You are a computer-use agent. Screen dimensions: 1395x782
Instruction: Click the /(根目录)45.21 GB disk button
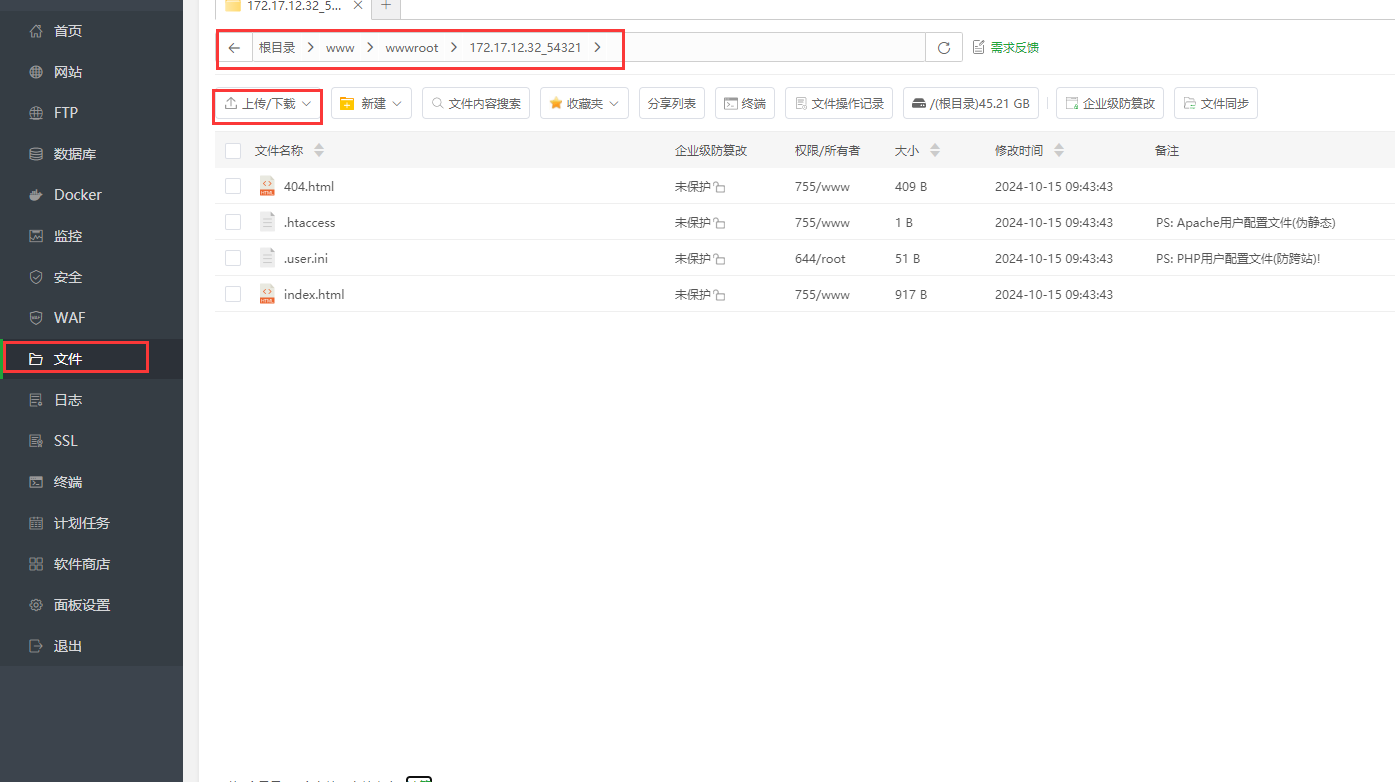coord(971,103)
